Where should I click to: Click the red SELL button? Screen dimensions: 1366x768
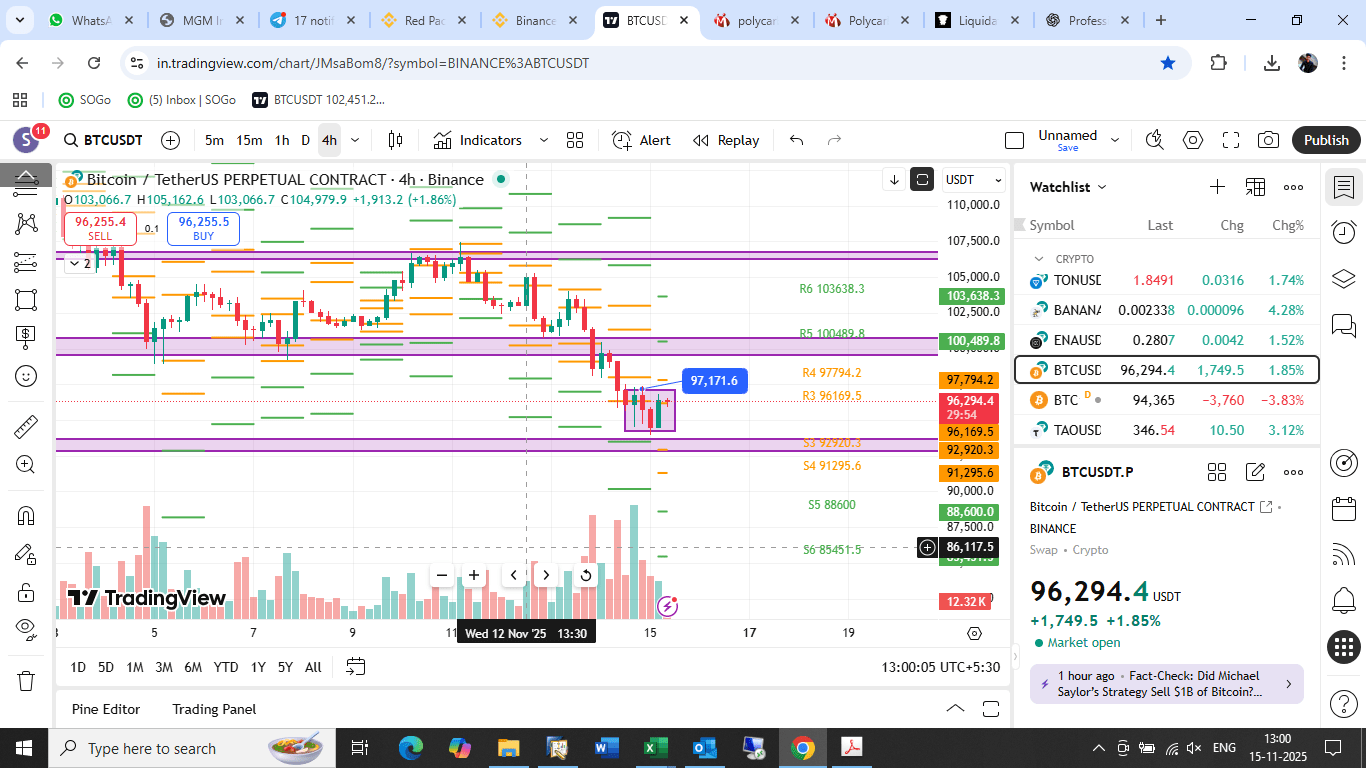click(x=100, y=228)
